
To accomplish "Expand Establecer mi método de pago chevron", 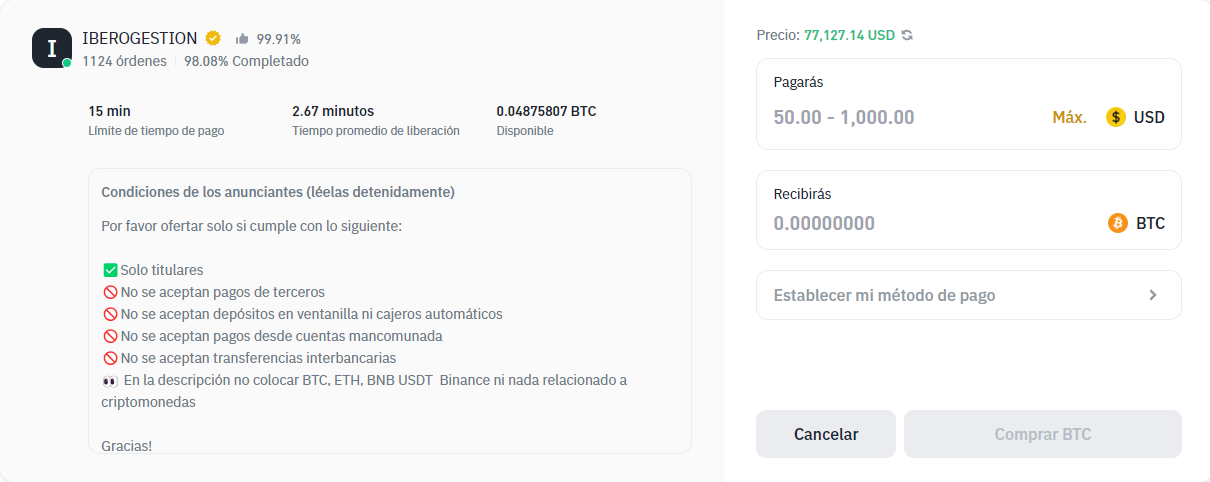I will click(1153, 295).
